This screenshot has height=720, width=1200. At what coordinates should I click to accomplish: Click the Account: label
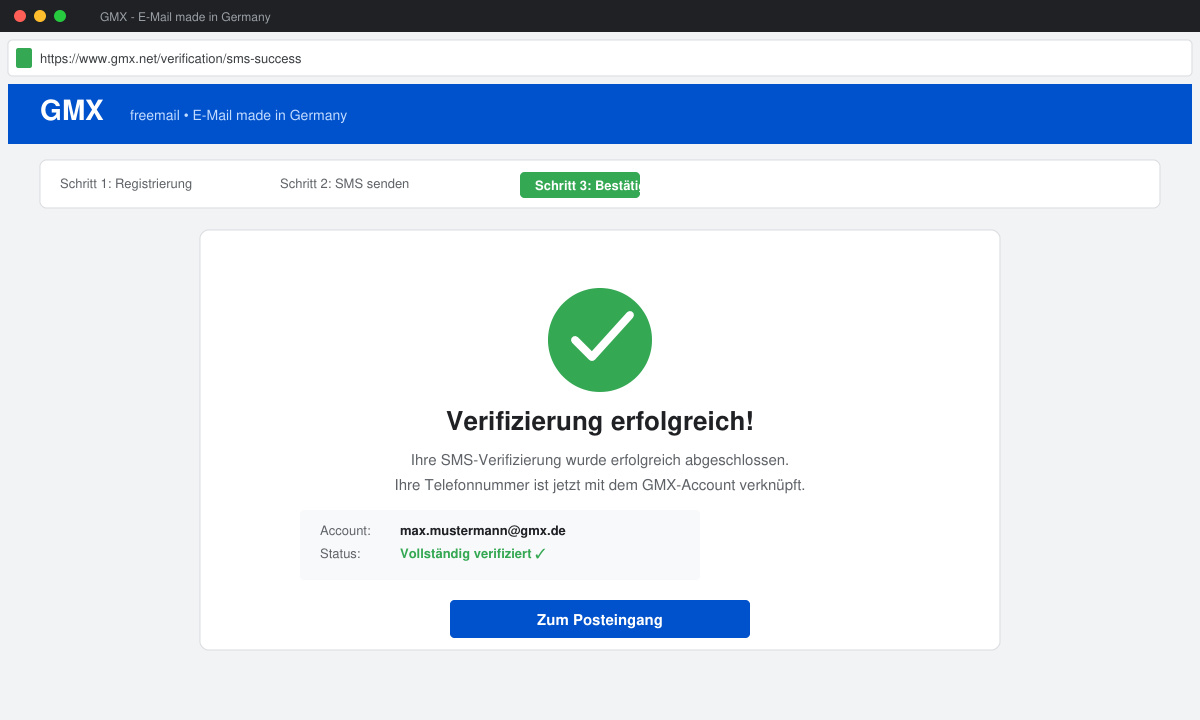(345, 531)
